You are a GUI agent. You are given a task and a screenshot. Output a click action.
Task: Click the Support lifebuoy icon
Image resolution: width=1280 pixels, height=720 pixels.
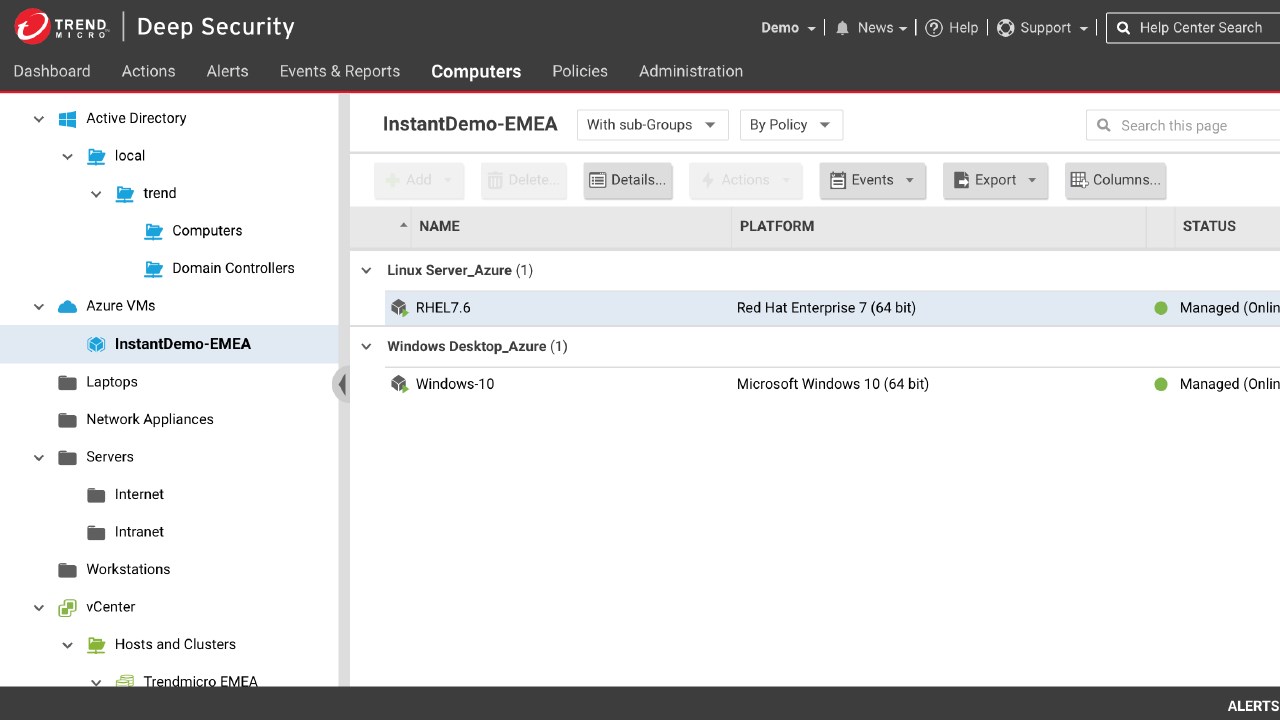point(1006,28)
